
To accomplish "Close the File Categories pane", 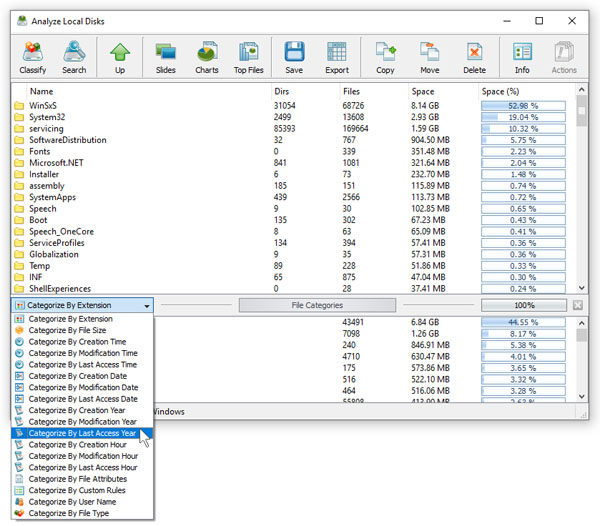I will click(578, 305).
